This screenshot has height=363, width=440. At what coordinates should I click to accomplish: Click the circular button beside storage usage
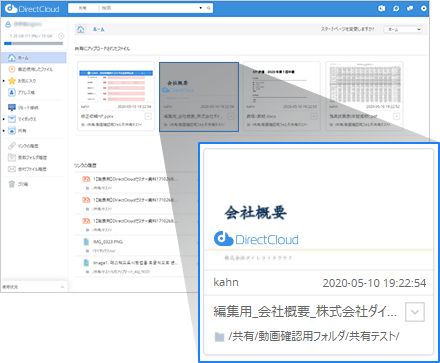tap(61, 36)
